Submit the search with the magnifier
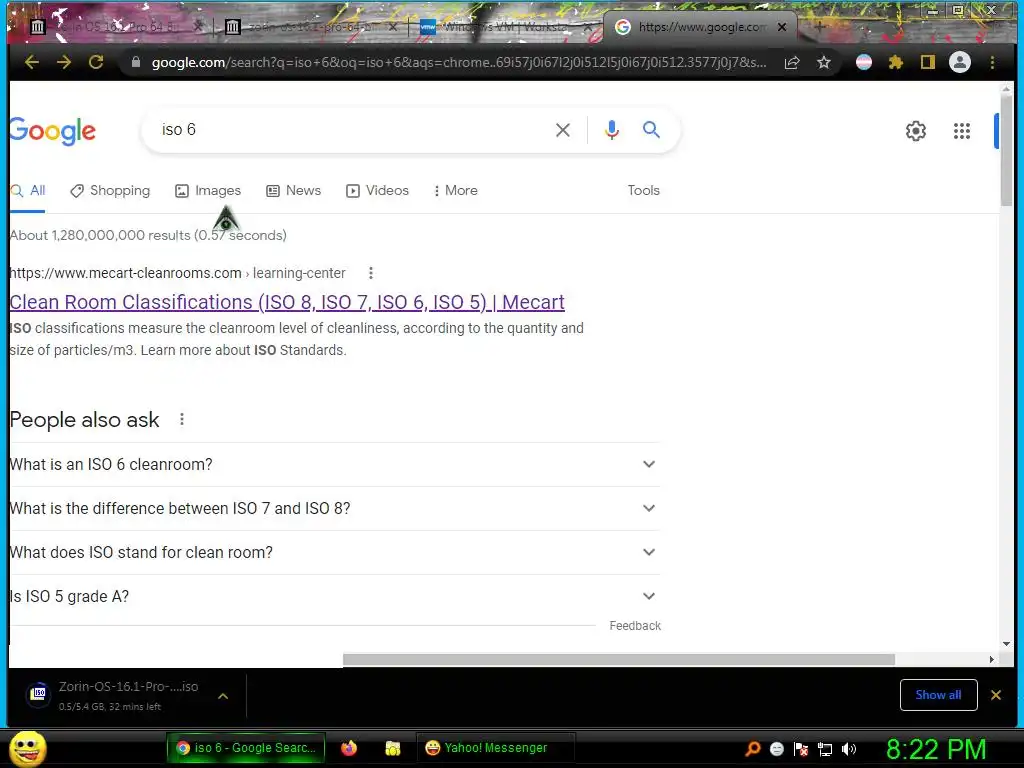 [x=651, y=129]
